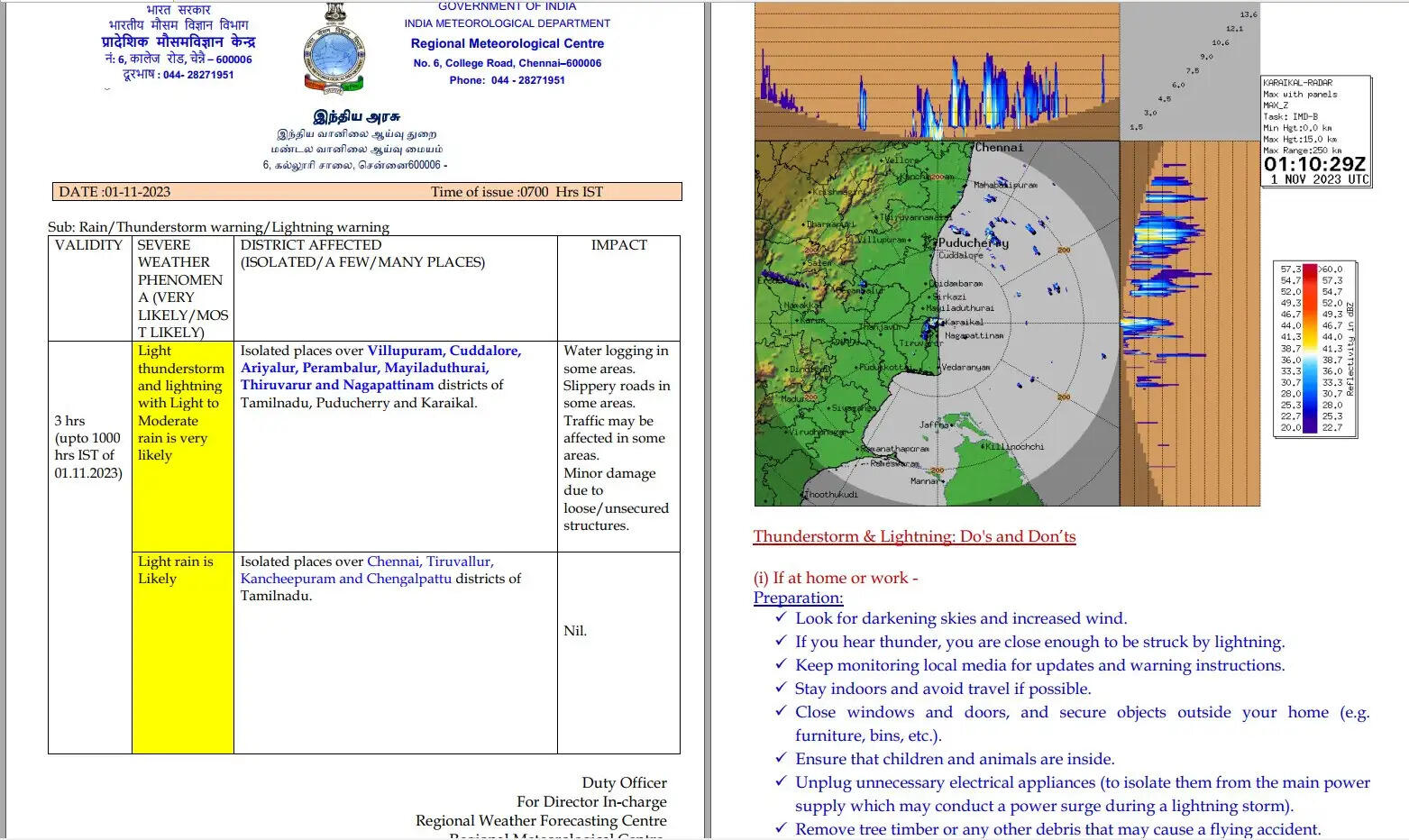Select the DATE :01-11-2023 field
The height and width of the screenshot is (840, 1409).
coord(114,192)
